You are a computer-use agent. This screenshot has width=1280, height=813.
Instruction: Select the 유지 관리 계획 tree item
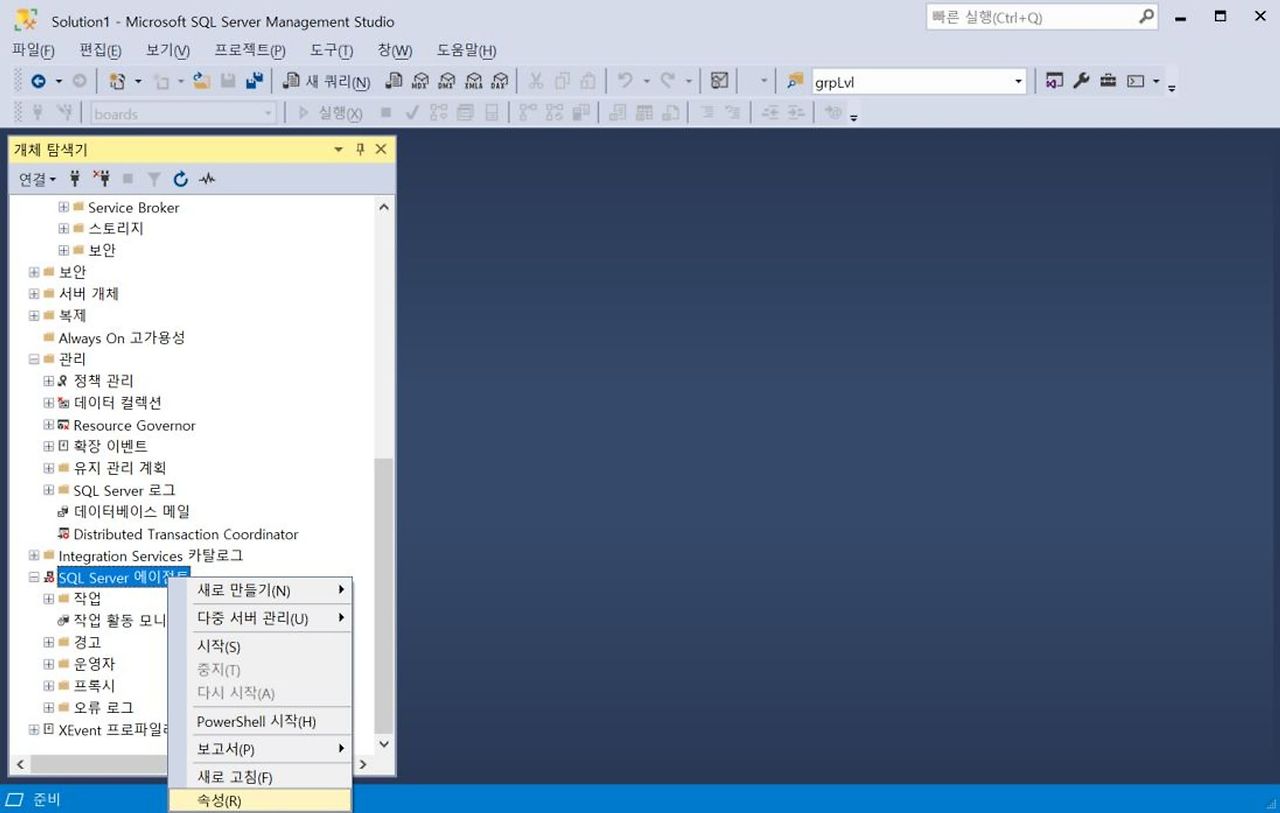pos(120,468)
